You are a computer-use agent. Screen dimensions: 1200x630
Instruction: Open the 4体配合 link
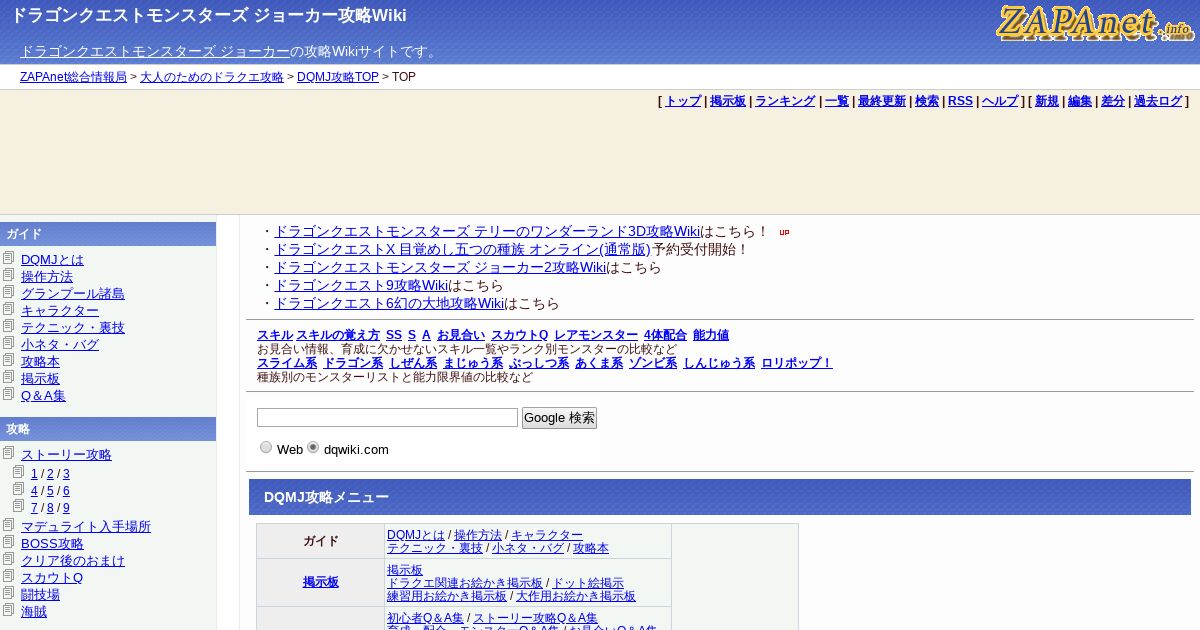[665, 335]
